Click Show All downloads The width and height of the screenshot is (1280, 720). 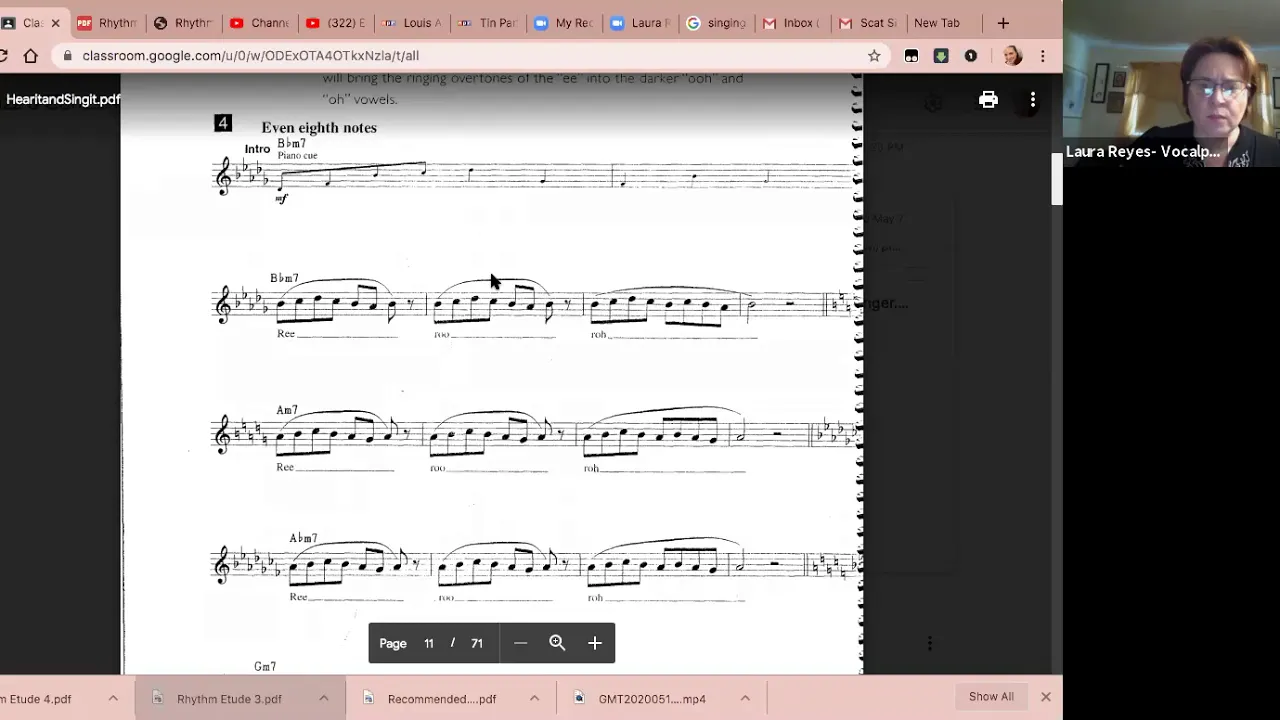click(991, 697)
